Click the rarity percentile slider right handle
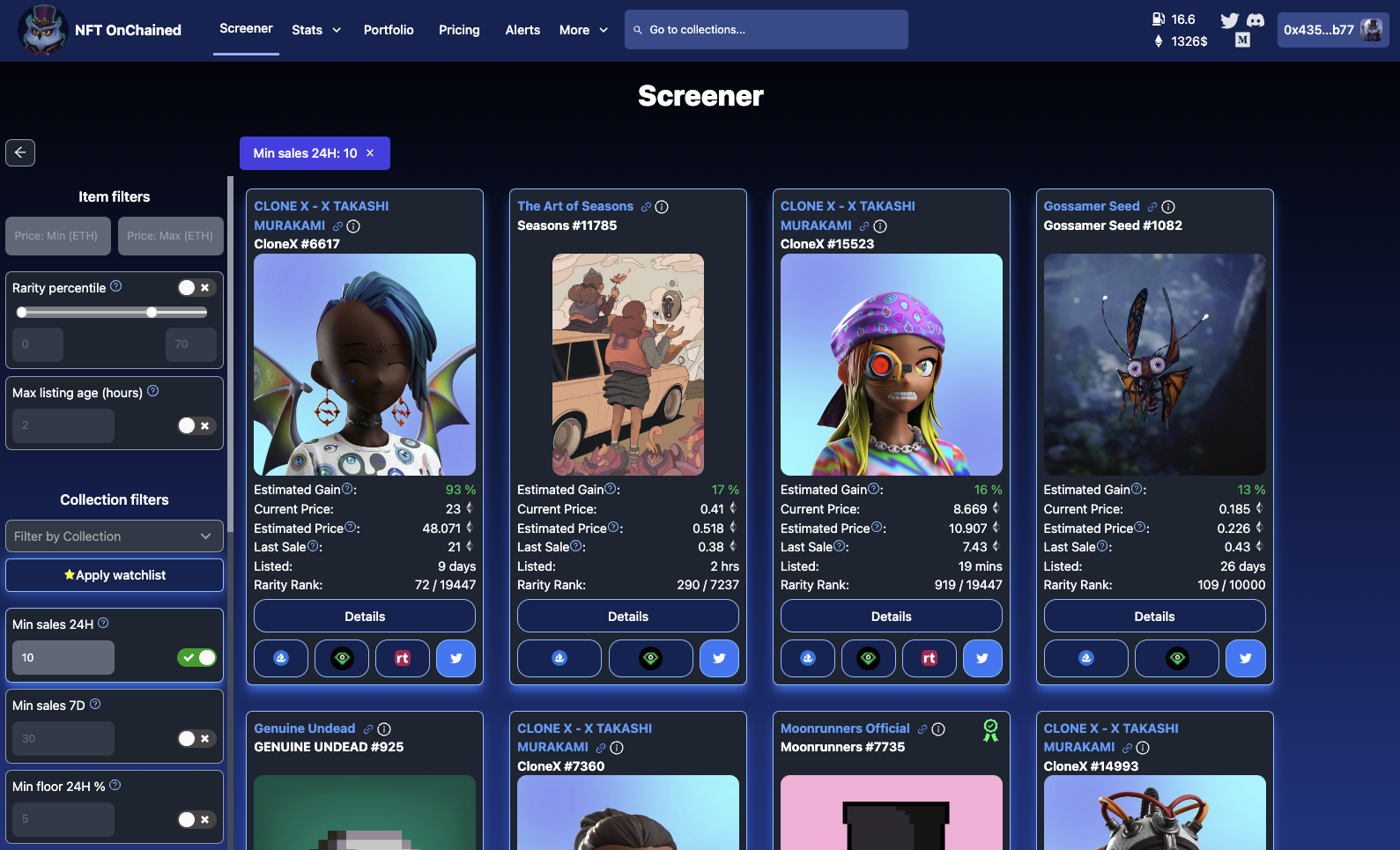Viewport: 1400px width, 850px height. 152,312
